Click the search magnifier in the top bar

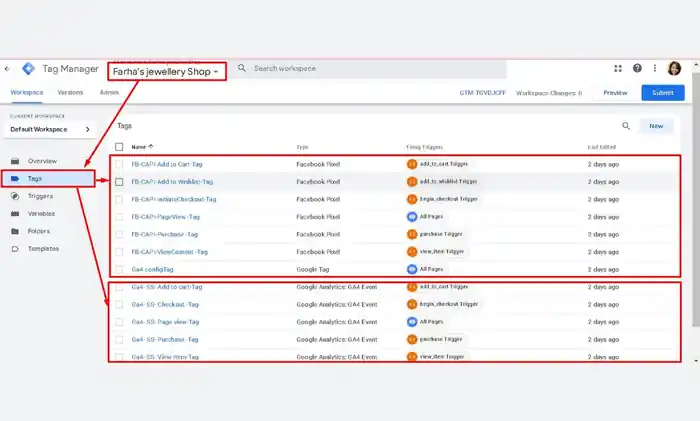pos(242,68)
